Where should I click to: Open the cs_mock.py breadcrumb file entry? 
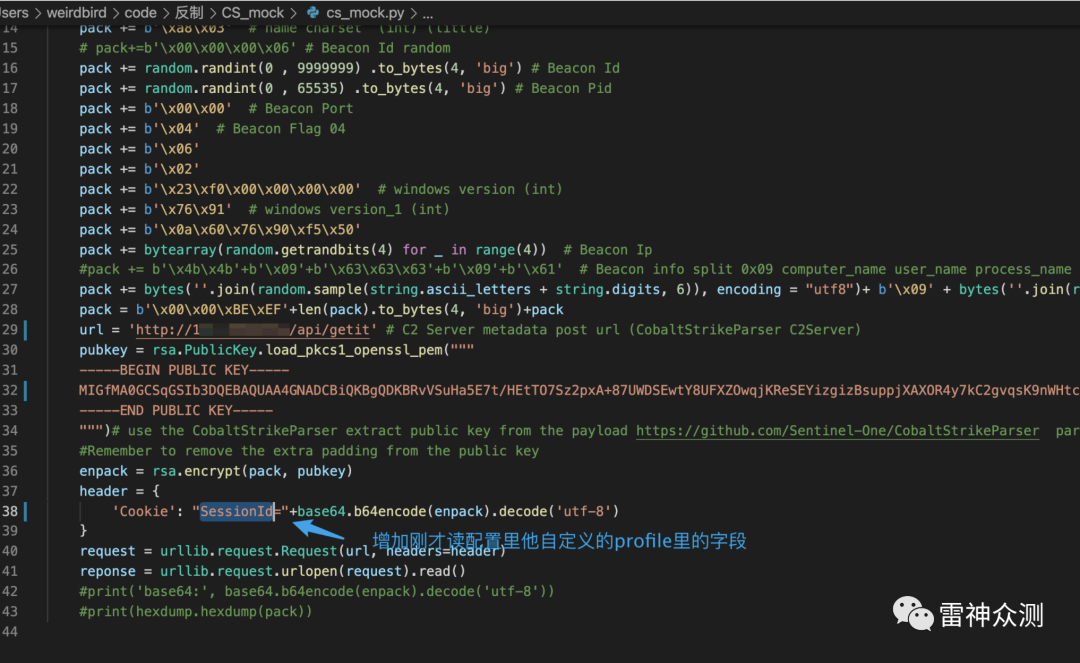(x=365, y=12)
